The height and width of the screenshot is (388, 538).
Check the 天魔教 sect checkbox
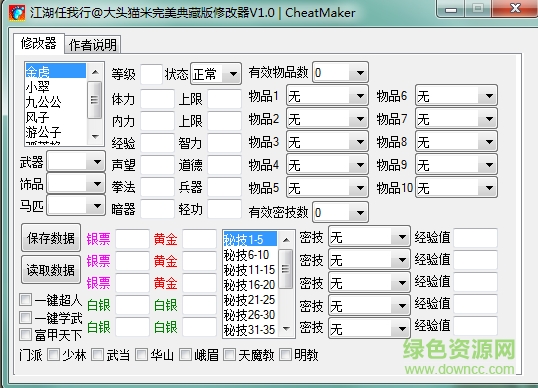(229, 355)
